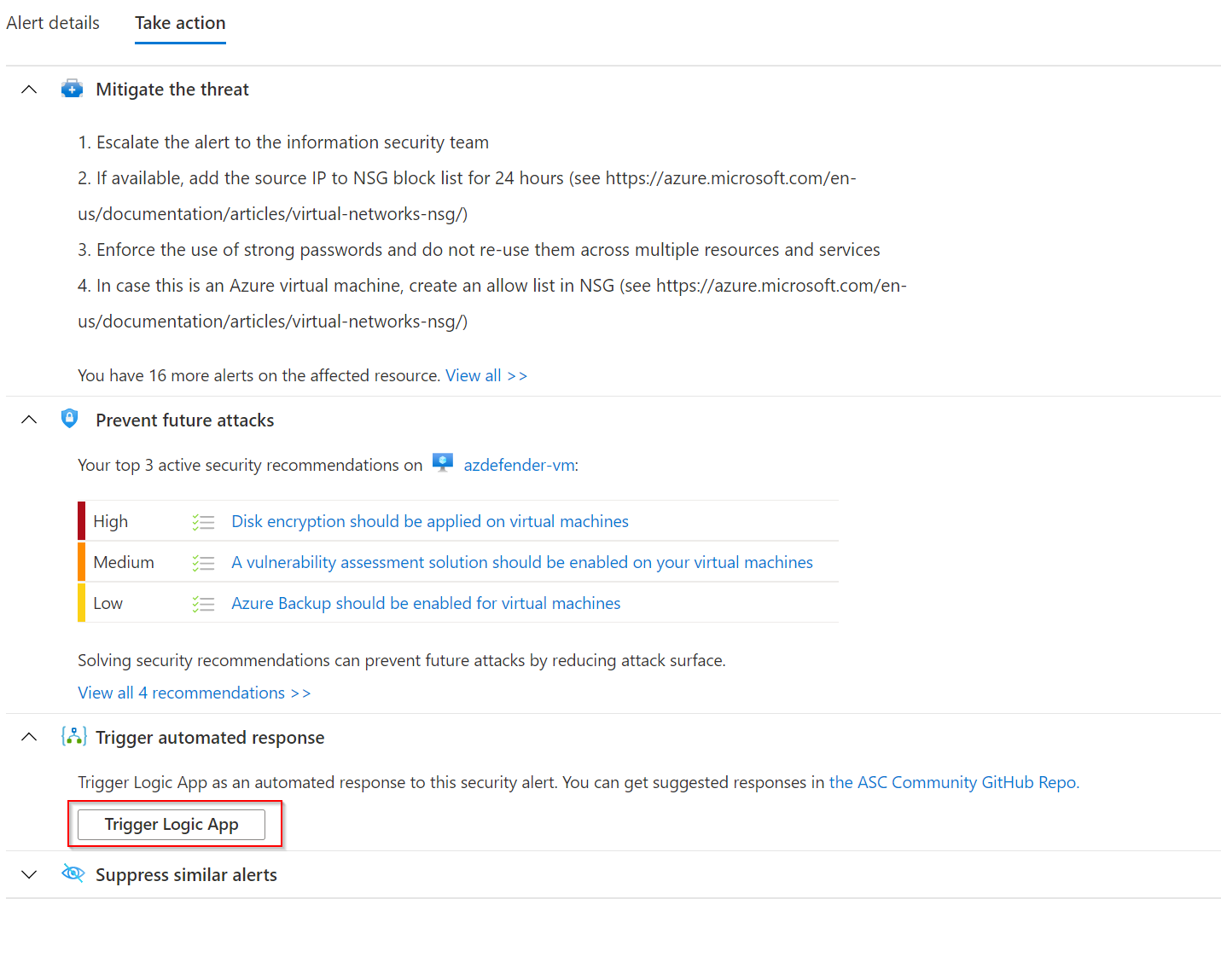Click checklist icon beside vulnerability assessment recommendation

[x=203, y=563]
